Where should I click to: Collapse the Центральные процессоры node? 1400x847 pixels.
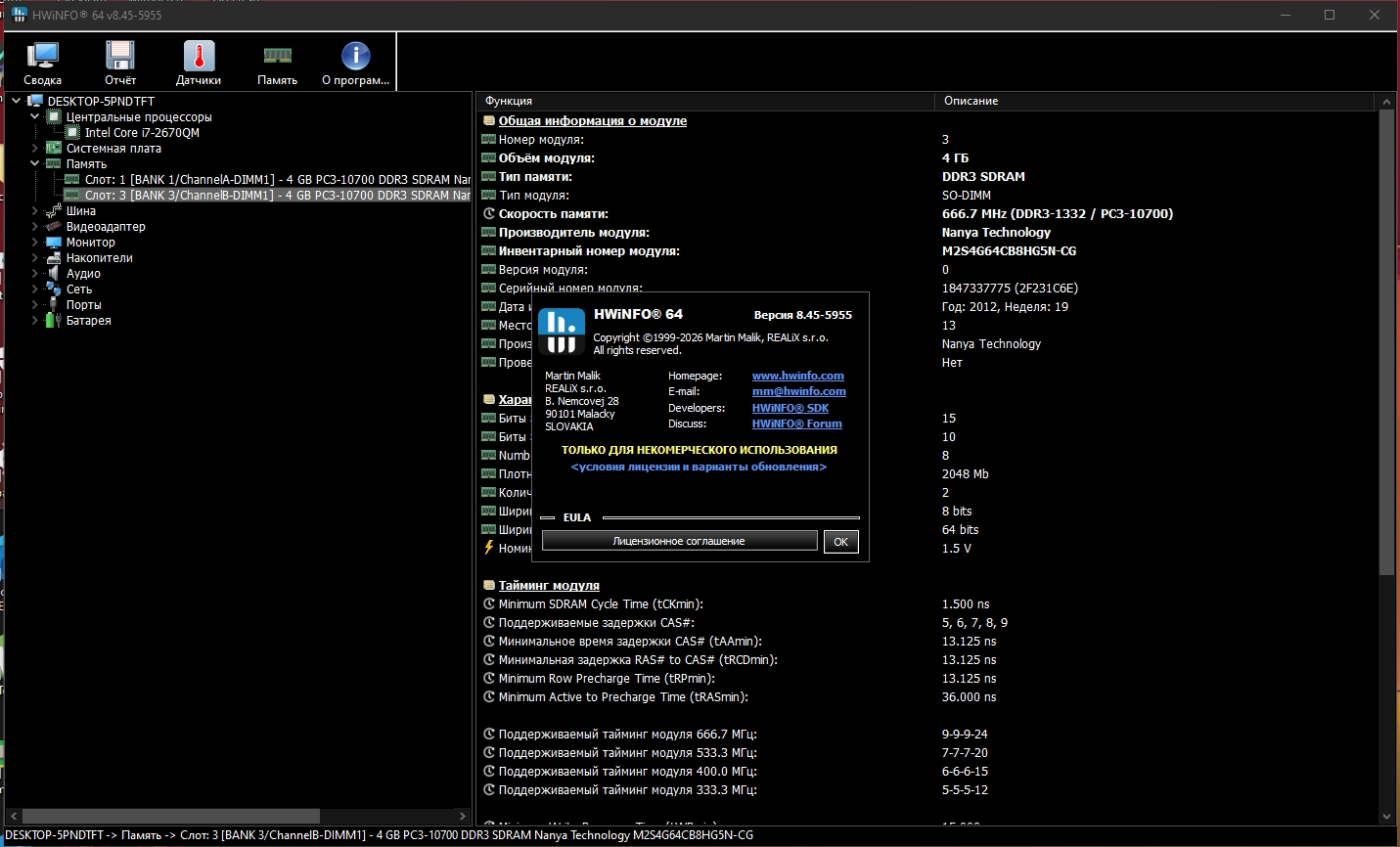(35, 116)
